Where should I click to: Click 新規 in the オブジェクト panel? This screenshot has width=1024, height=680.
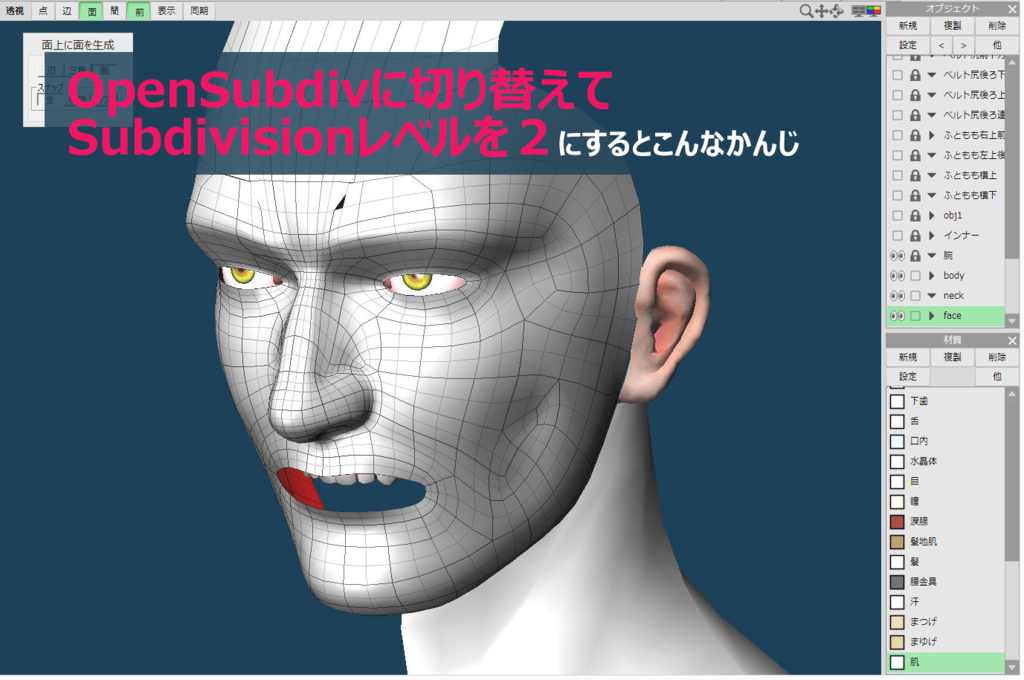[x=908, y=26]
